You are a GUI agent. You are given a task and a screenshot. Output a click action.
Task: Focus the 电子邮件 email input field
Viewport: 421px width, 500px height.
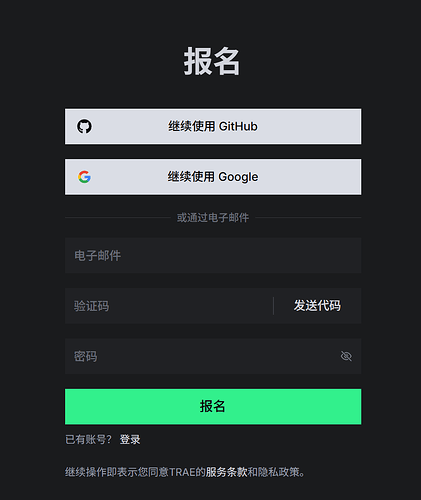pos(213,256)
